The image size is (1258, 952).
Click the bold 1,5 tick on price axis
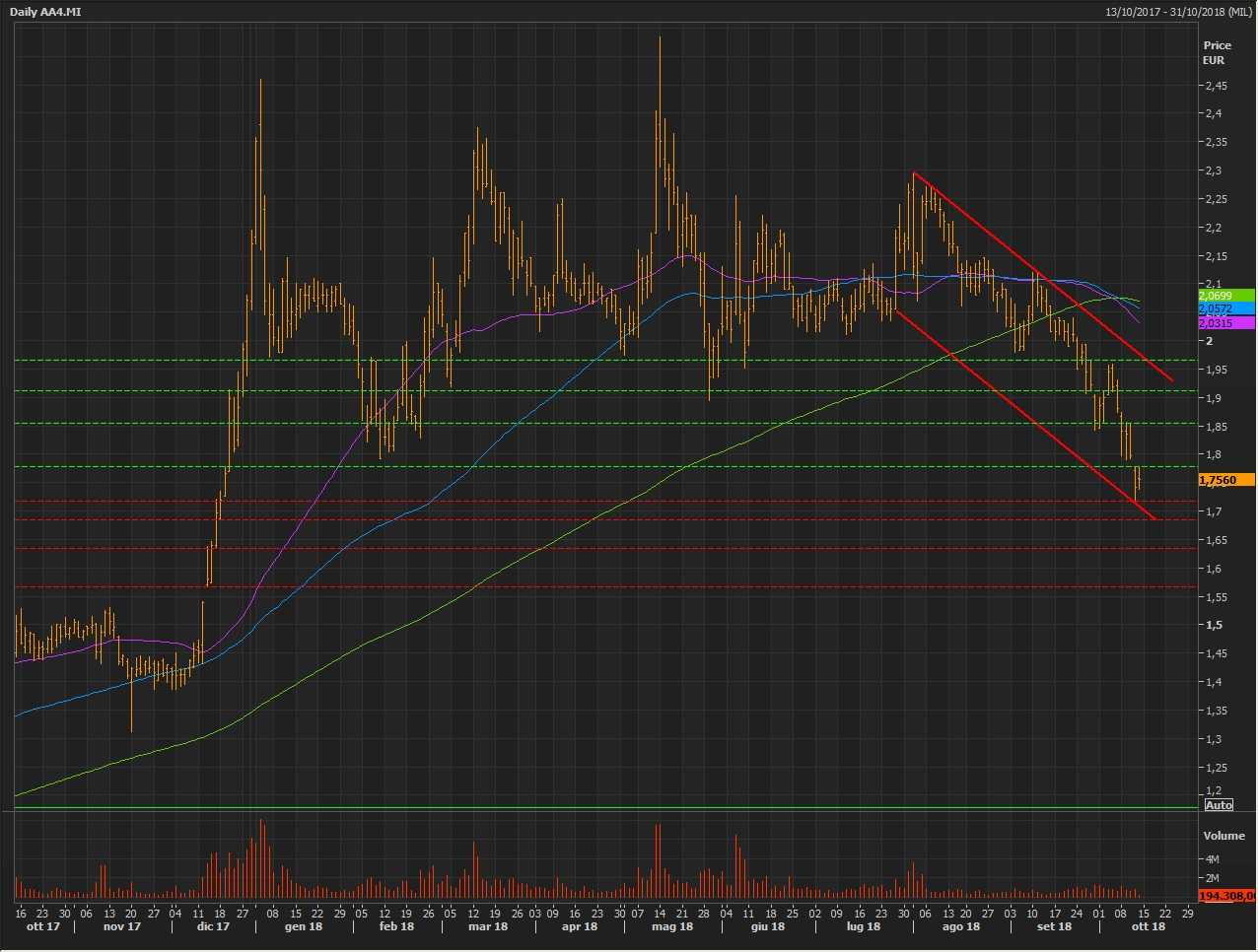pos(1213,625)
